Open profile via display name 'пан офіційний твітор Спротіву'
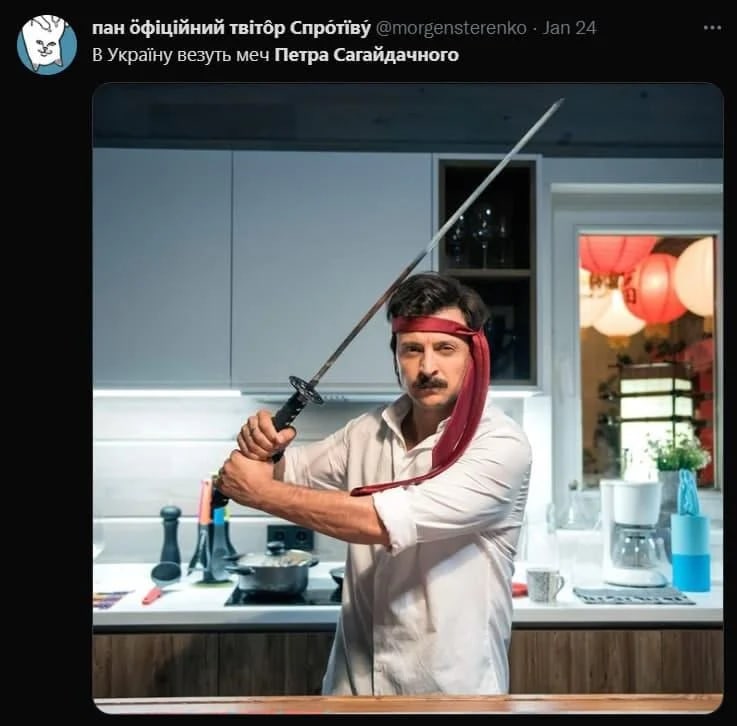The height and width of the screenshot is (726, 737). click(231, 28)
